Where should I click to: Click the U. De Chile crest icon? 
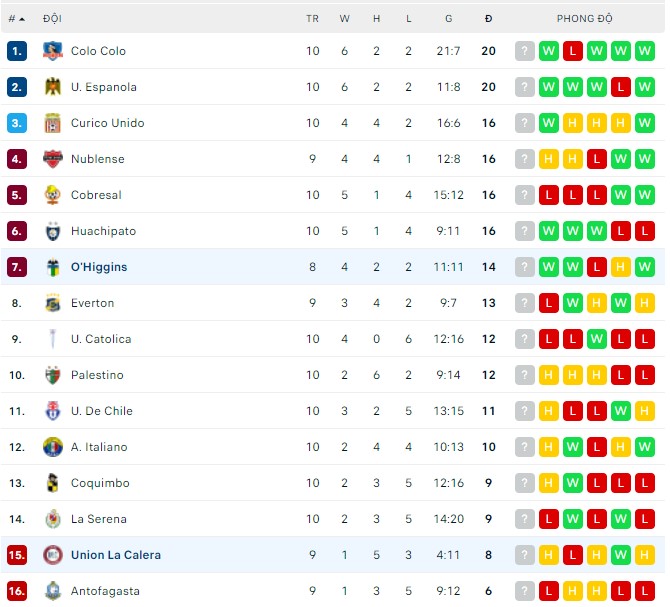53,411
